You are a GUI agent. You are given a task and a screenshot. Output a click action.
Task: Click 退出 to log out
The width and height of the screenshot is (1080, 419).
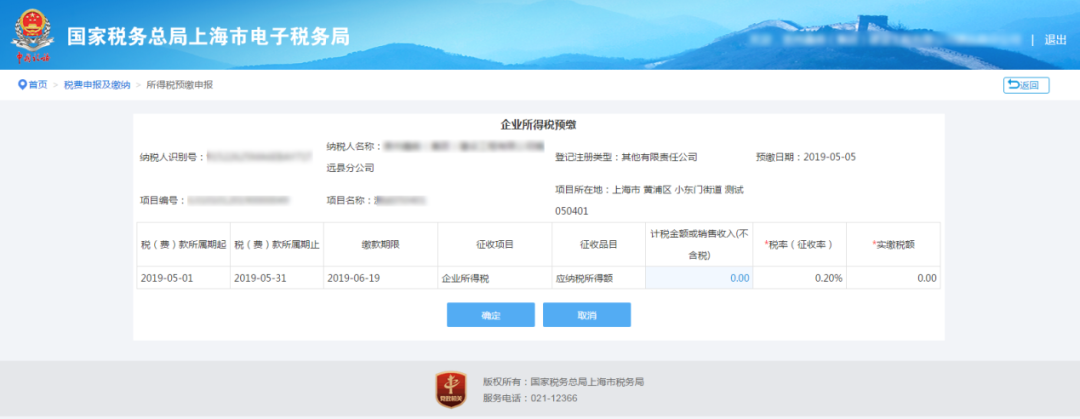tap(1055, 40)
